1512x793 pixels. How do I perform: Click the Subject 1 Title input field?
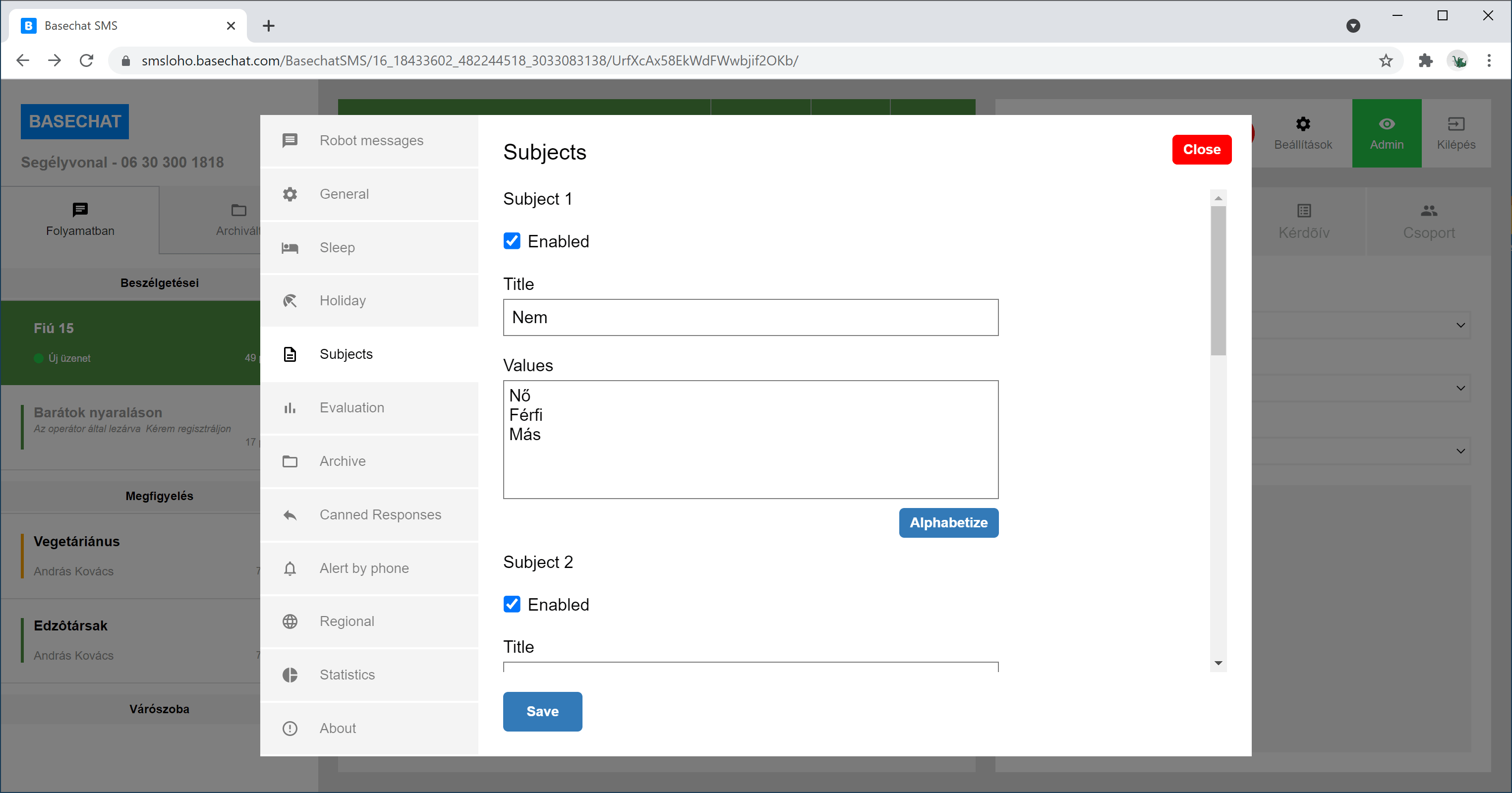[x=750, y=318]
